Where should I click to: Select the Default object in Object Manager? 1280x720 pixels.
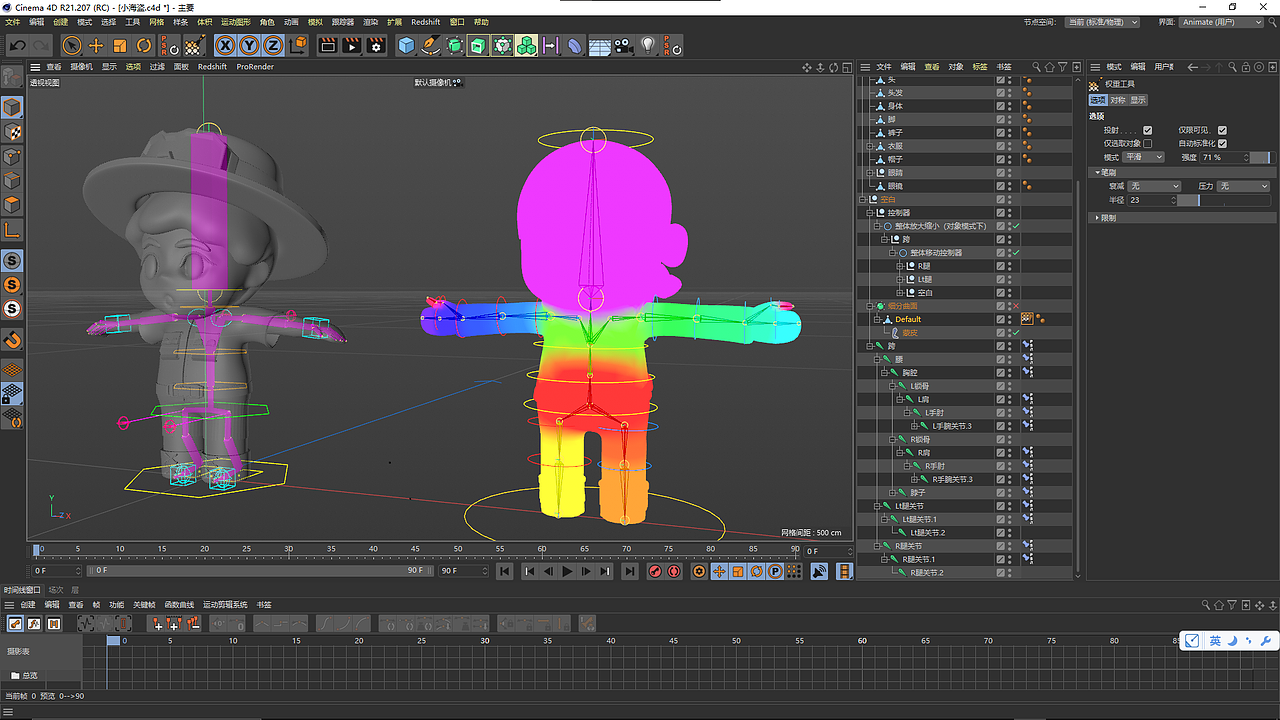tap(908, 319)
